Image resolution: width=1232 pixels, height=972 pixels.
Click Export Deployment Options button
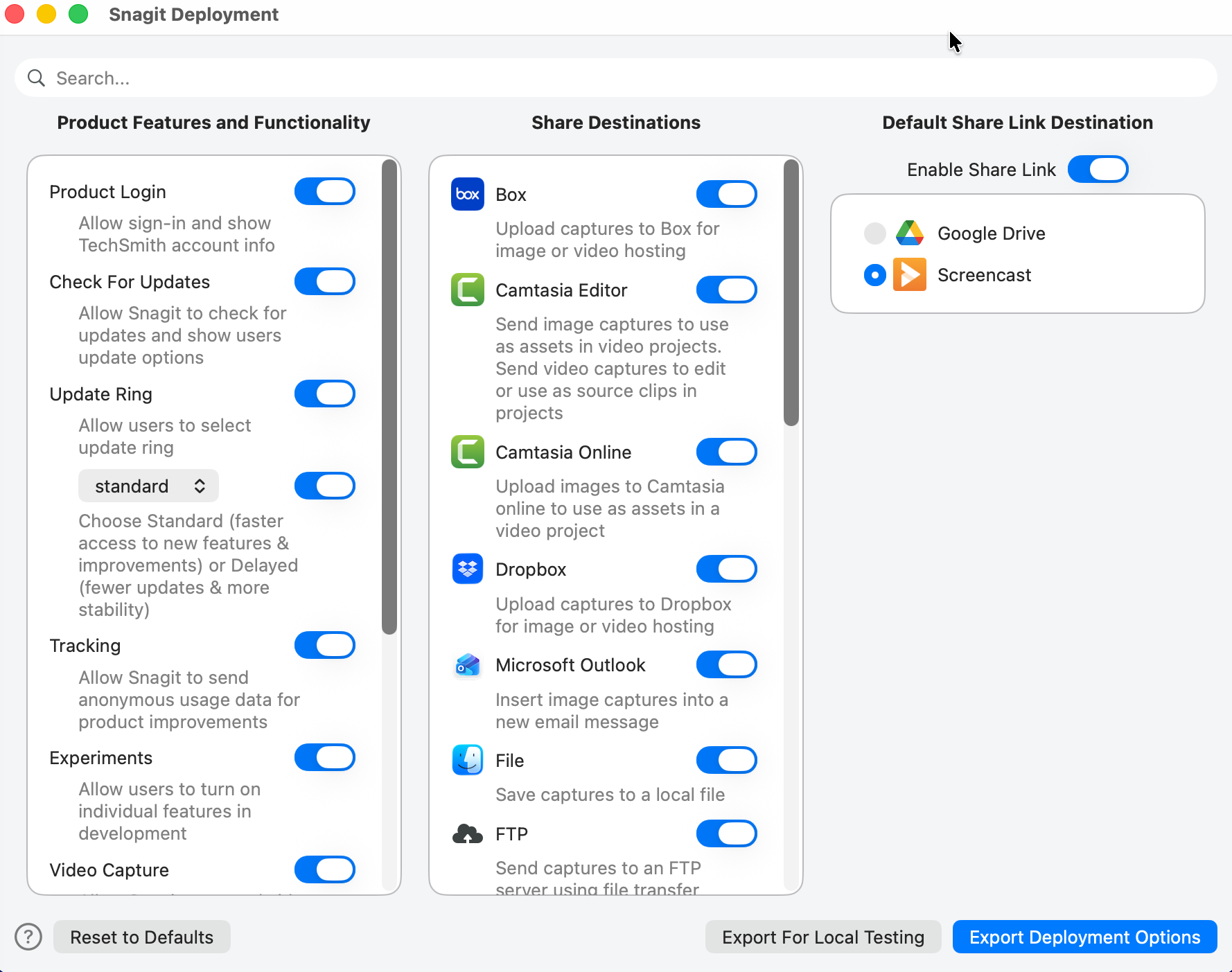point(1085,937)
